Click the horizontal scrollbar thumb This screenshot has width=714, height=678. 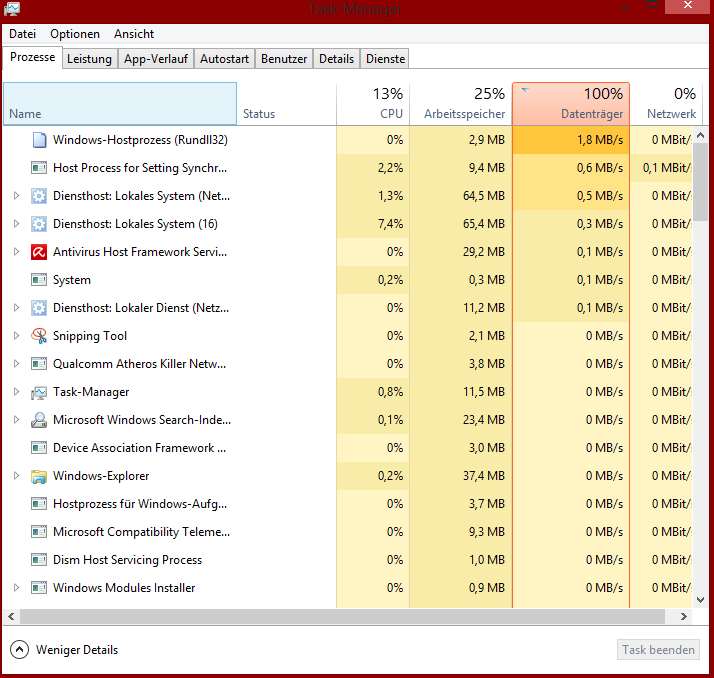point(342,617)
